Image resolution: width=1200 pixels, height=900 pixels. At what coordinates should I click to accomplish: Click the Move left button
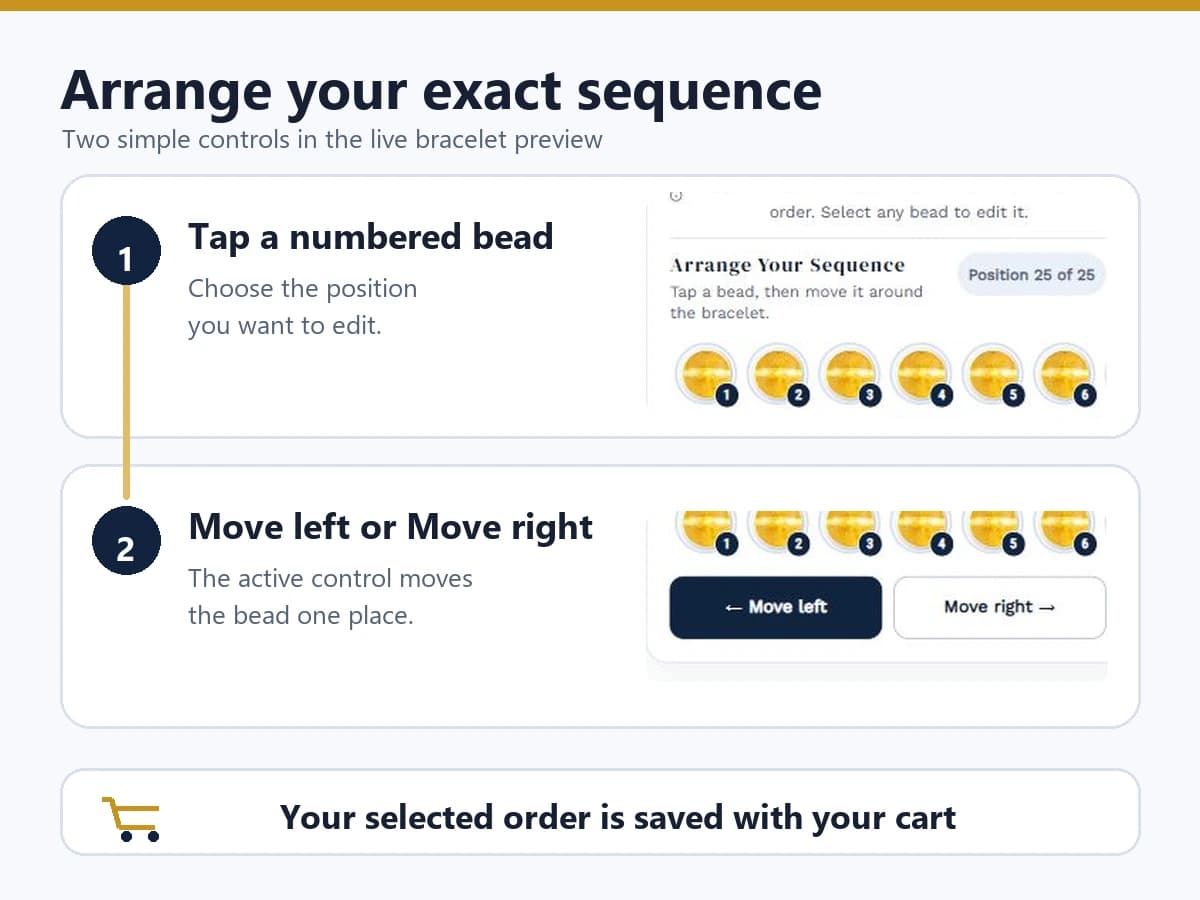tap(775, 607)
